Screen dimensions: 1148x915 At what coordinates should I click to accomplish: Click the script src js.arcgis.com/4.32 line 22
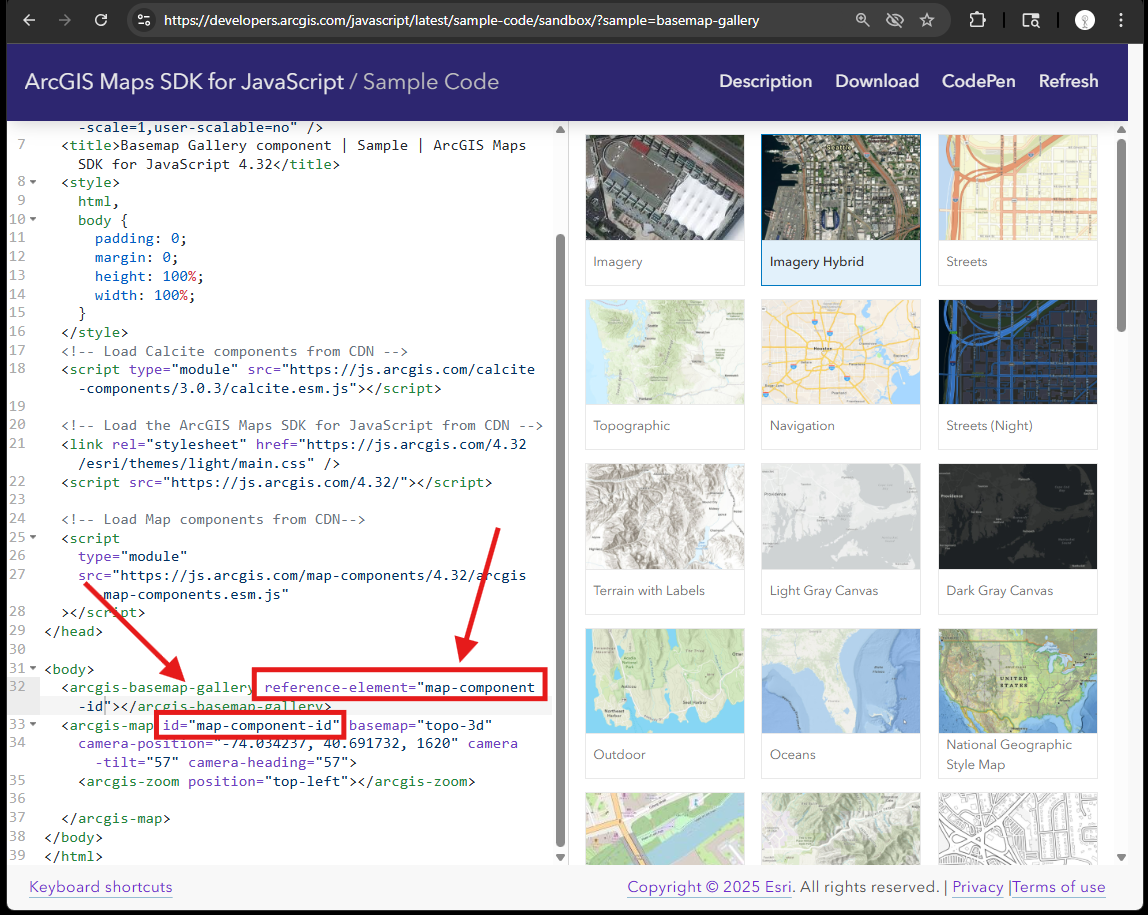(x=277, y=482)
